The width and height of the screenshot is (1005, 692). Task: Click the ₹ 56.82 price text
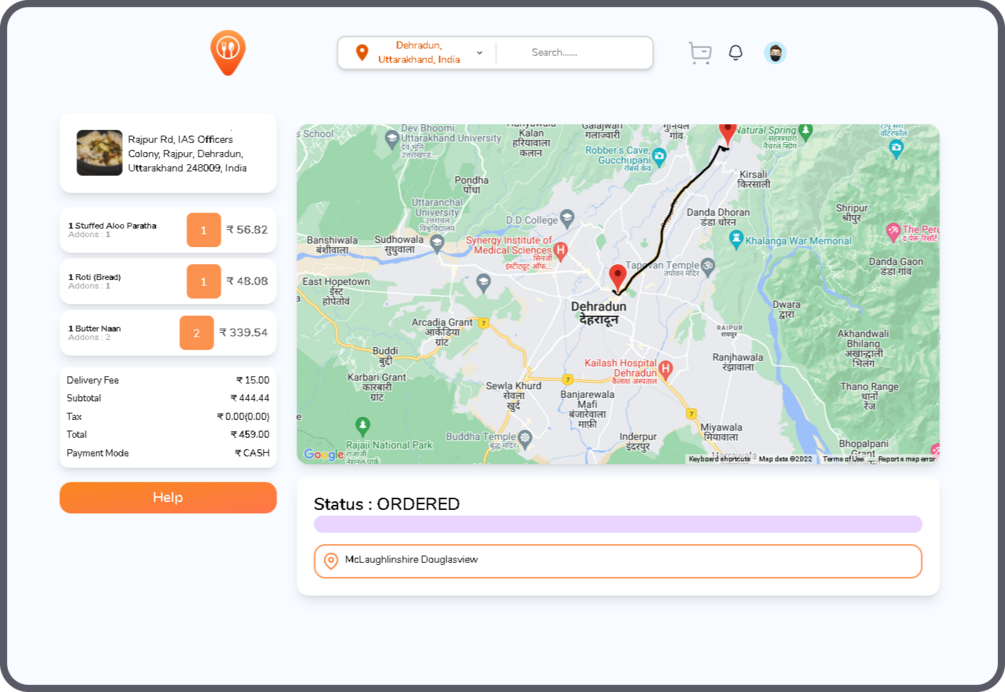click(247, 230)
